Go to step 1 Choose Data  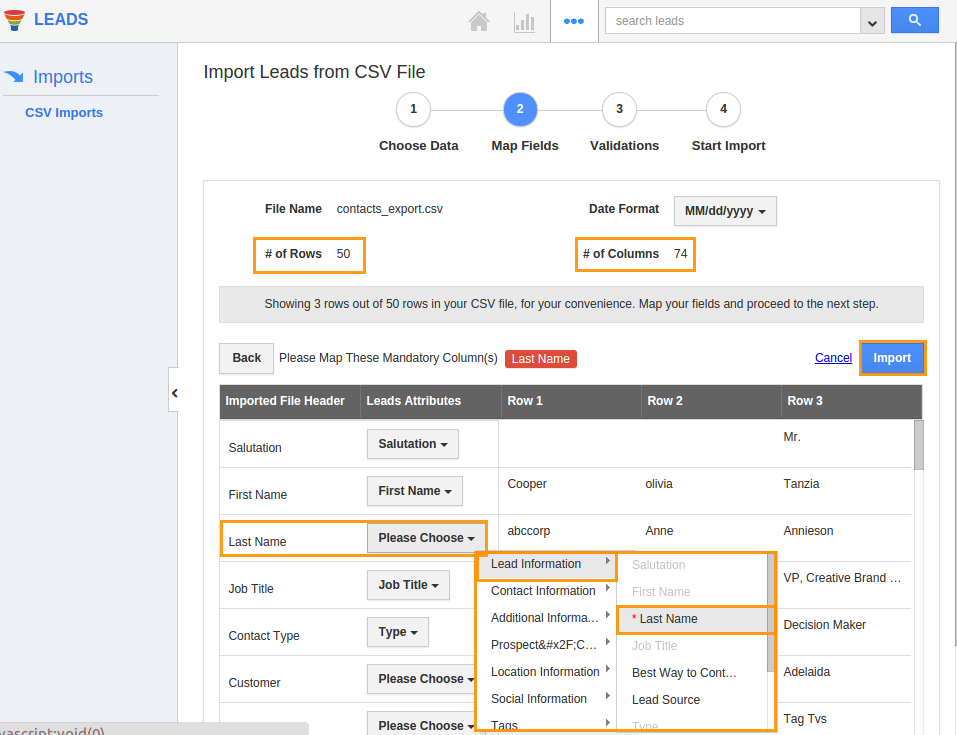tap(413, 109)
